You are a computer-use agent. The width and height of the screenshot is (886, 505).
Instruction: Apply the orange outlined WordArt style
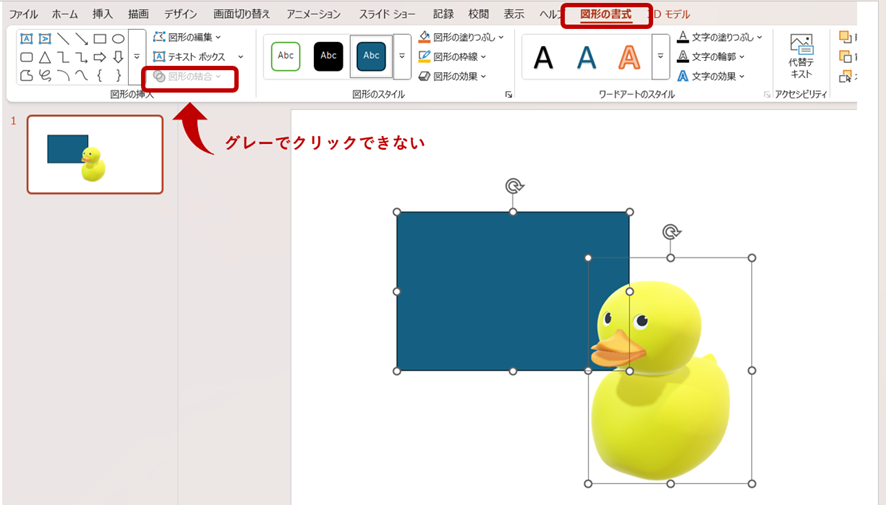pyautogui.click(x=628, y=58)
